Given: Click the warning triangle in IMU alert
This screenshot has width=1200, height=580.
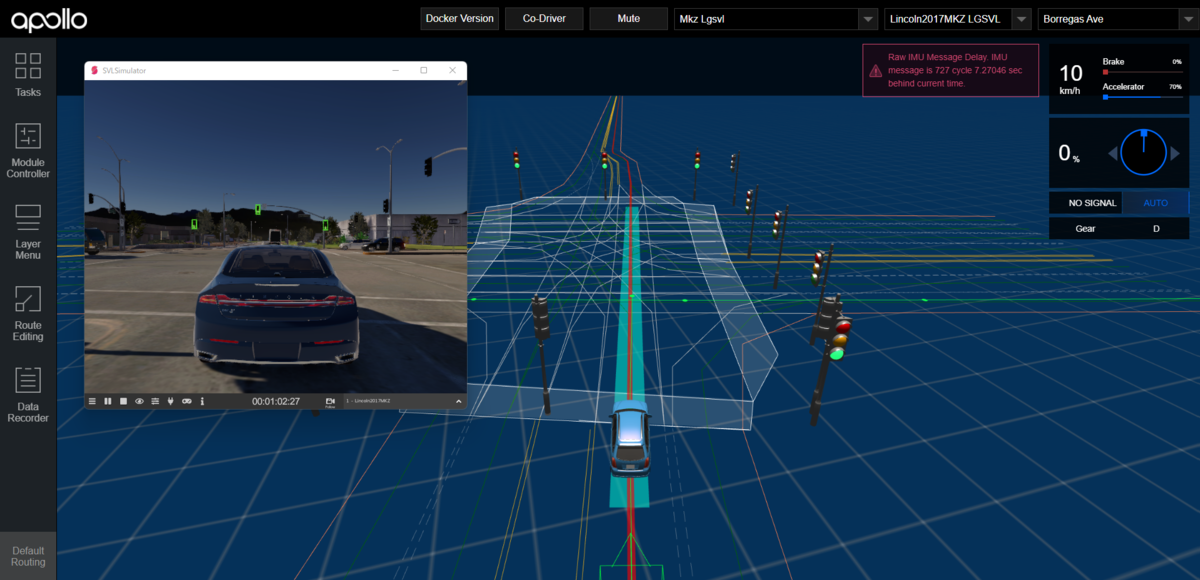Looking at the screenshot, I should point(875,71).
